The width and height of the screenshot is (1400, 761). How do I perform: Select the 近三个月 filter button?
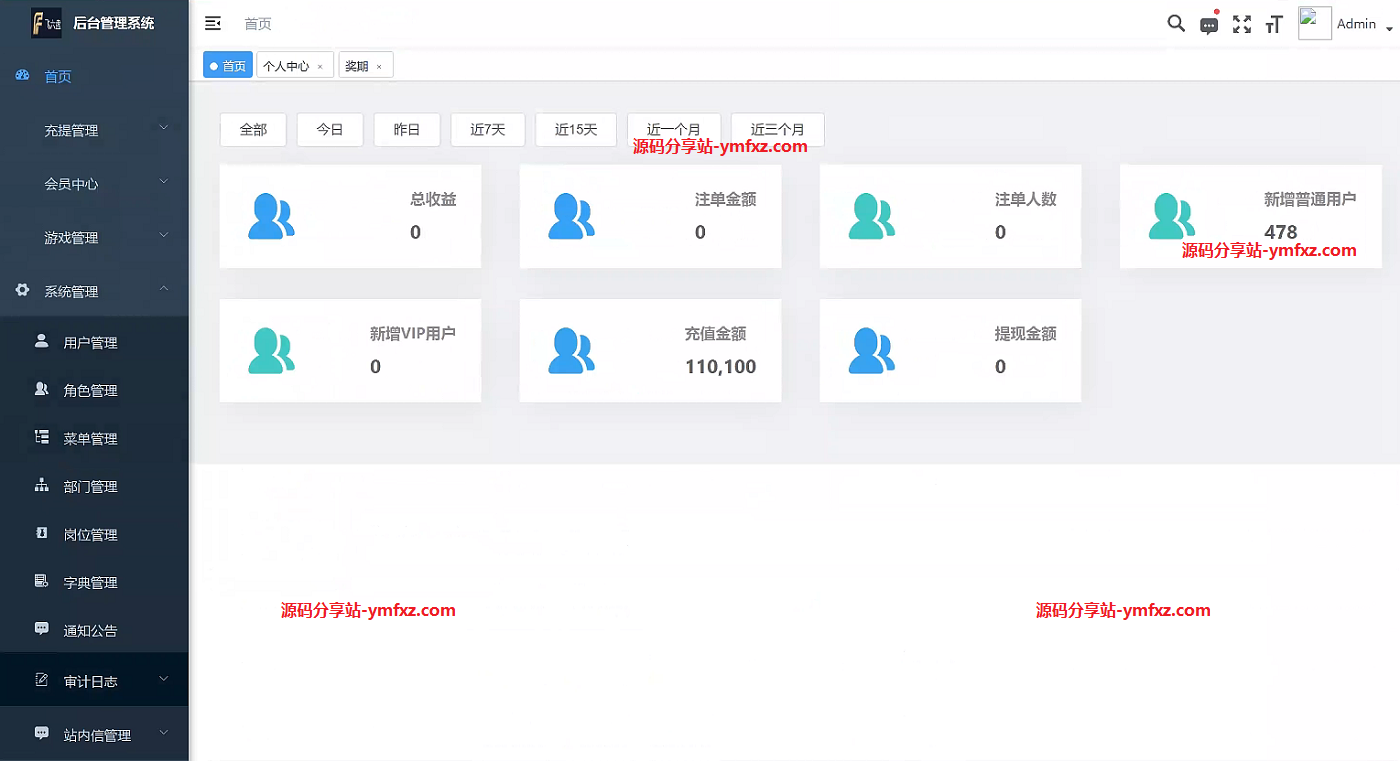coord(777,130)
